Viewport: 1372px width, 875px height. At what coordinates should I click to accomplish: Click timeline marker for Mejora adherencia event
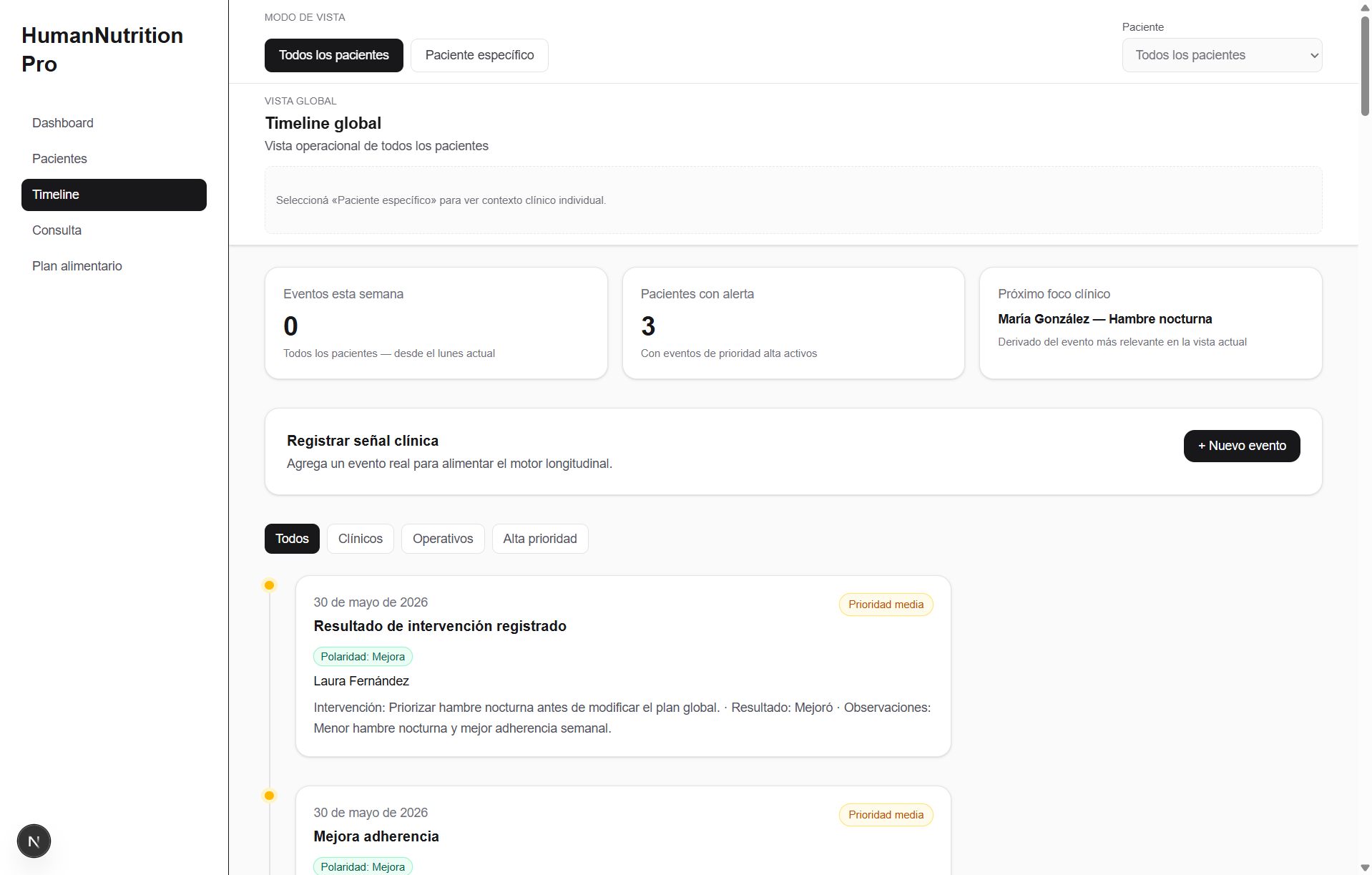pyautogui.click(x=269, y=796)
